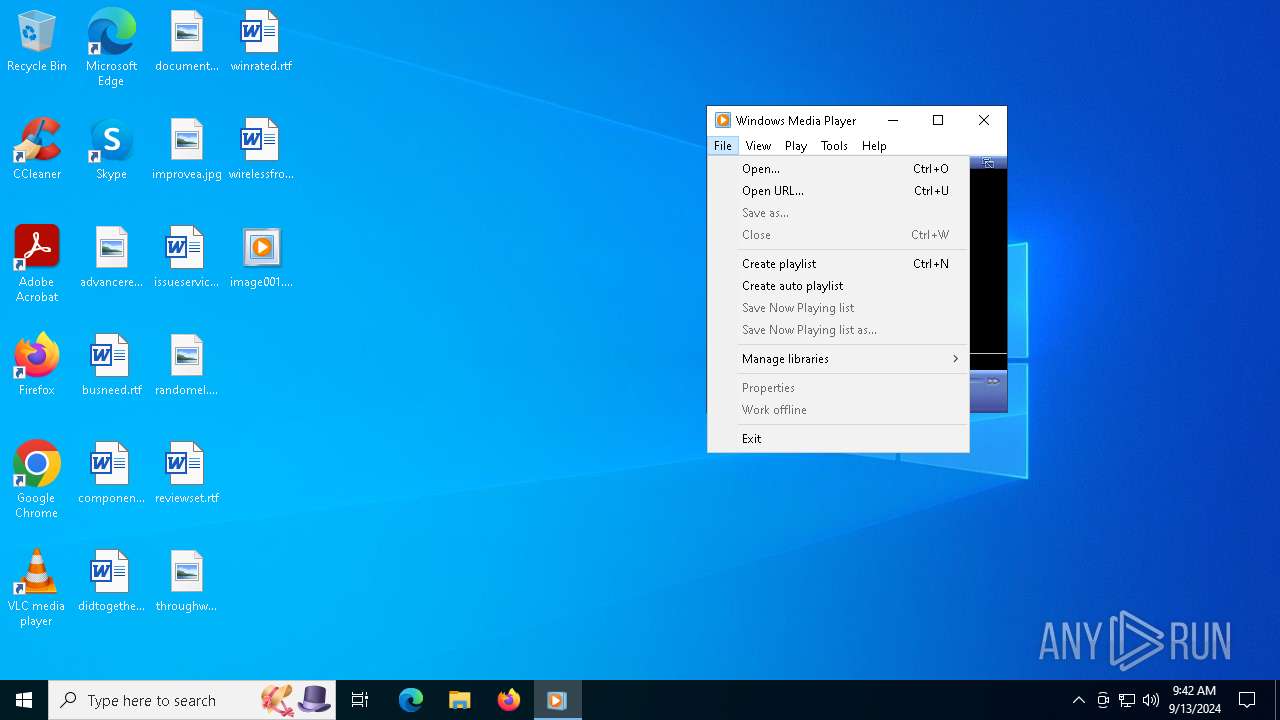This screenshot has height=720, width=1280.
Task: Minimize the Windows Media Player window
Action: [x=893, y=120]
